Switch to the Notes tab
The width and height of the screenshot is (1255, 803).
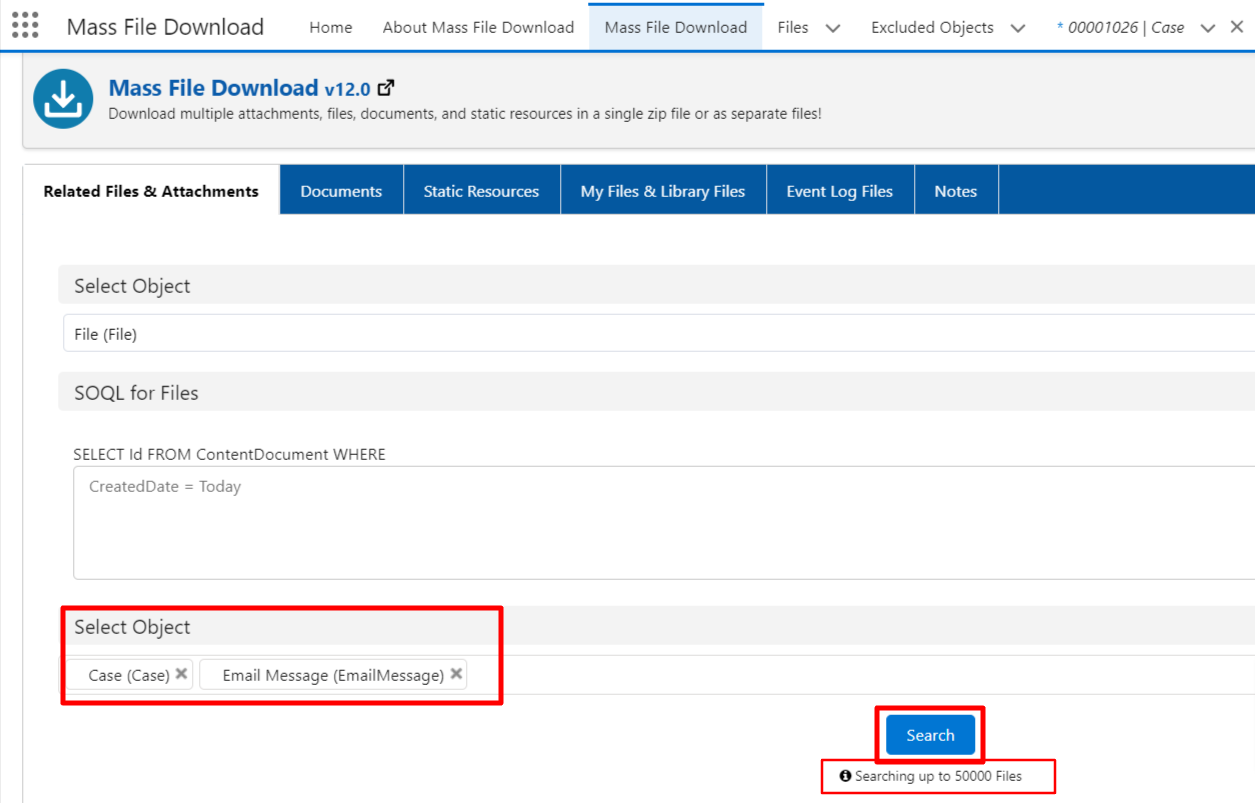click(x=955, y=191)
